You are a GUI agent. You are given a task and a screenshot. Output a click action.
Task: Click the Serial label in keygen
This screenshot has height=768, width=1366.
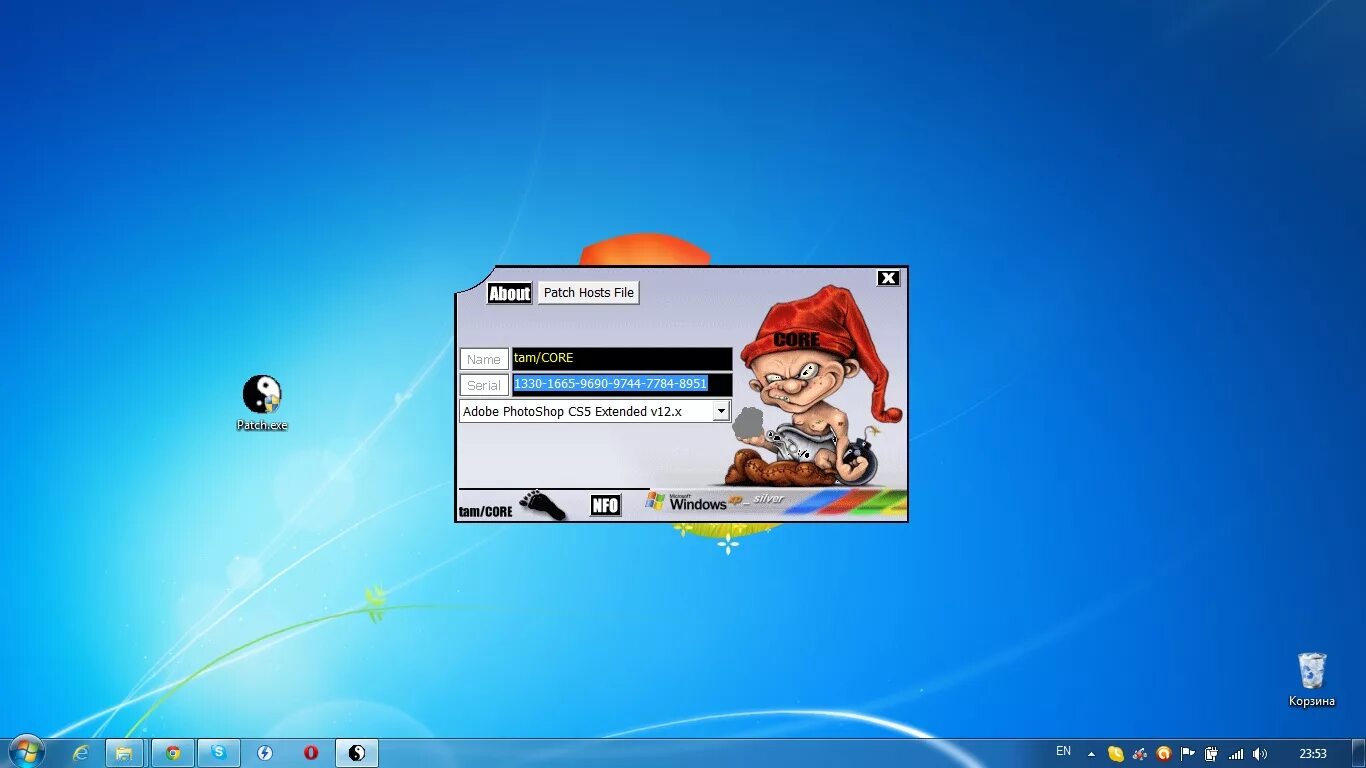[x=484, y=385]
